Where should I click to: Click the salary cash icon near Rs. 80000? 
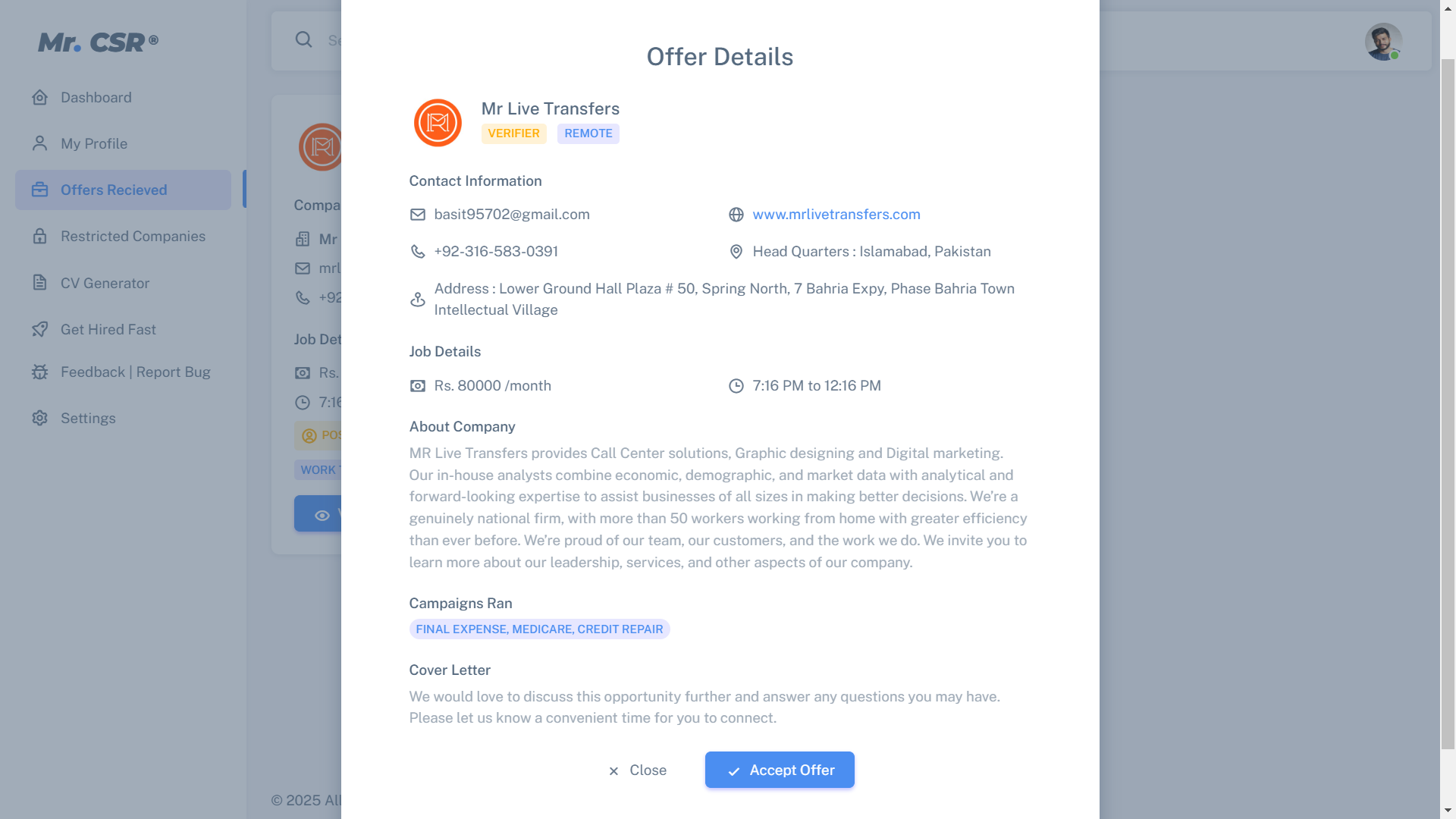[x=418, y=386]
